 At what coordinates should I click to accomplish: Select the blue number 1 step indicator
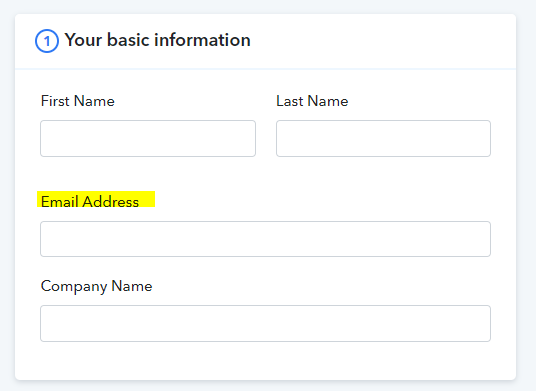tap(47, 41)
